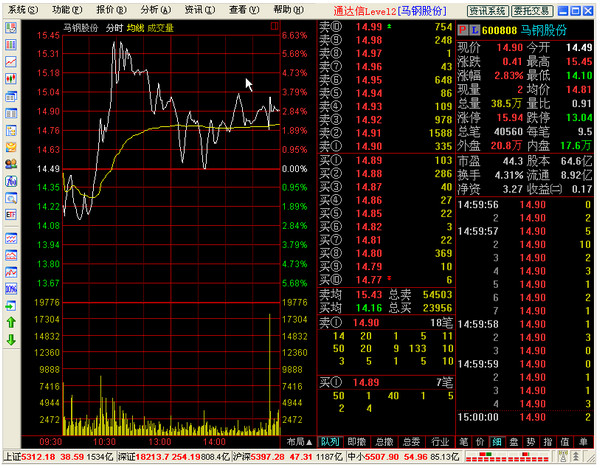
Task: Click the red zigzag trend sidebar icon
Action: [x=11, y=272]
